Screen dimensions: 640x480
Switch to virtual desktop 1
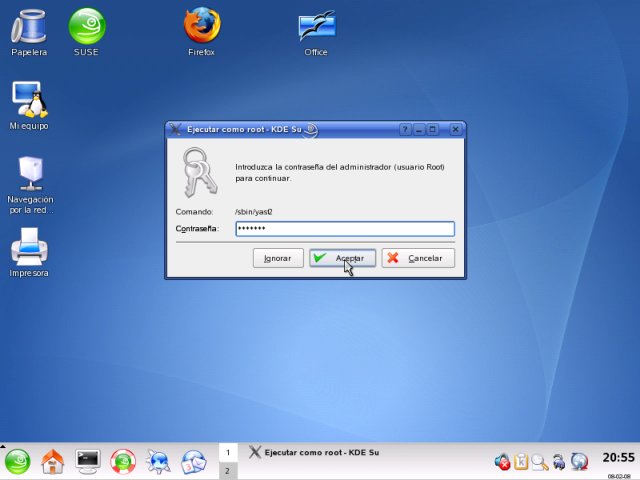pos(228,452)
